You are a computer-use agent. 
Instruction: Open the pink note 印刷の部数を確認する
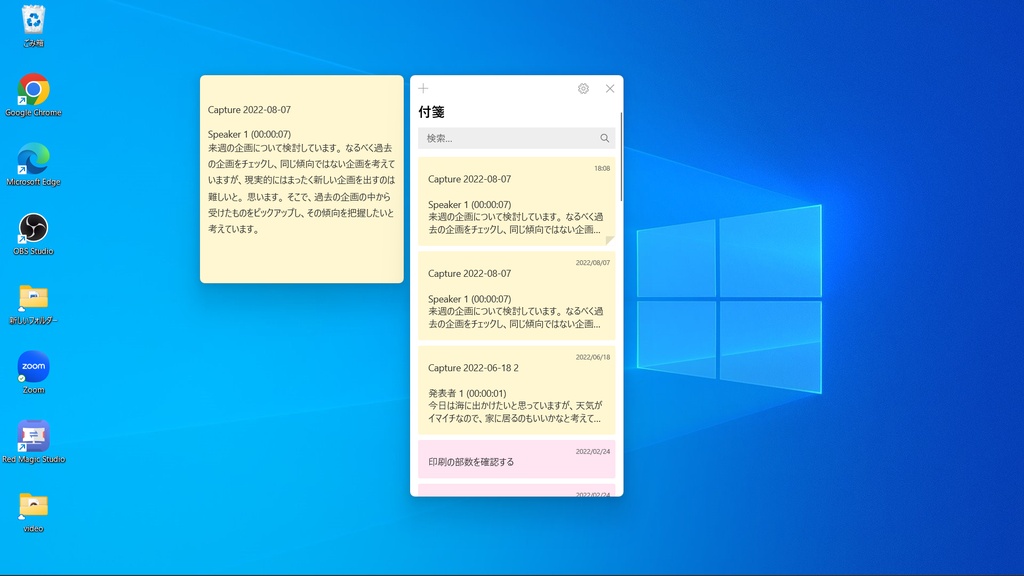click(517, 459)
